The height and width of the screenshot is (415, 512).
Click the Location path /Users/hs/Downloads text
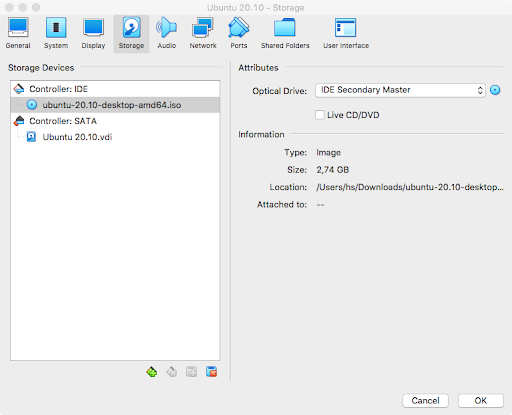tap(410, 187)
